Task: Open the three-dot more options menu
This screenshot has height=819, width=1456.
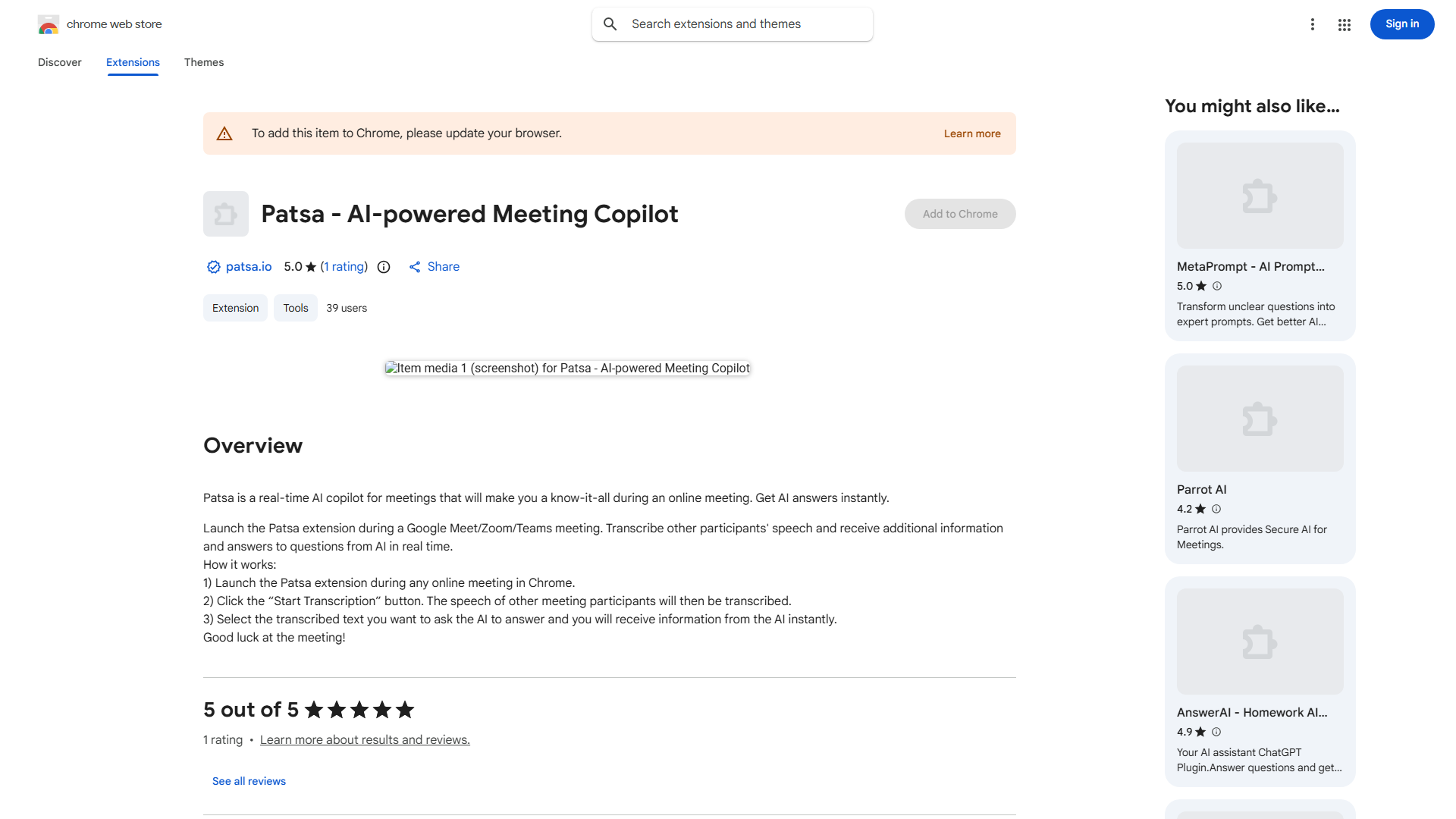Action: [x=1313, y=24]
